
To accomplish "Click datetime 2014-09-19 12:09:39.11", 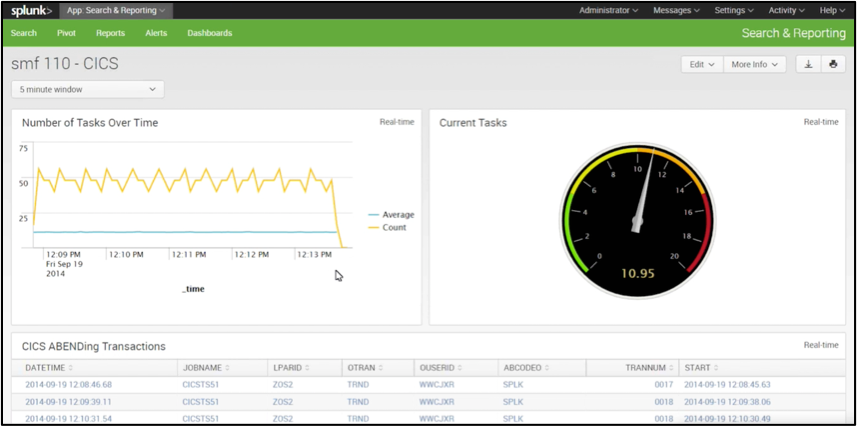I will pyautogui.click(x=68, y=402).
